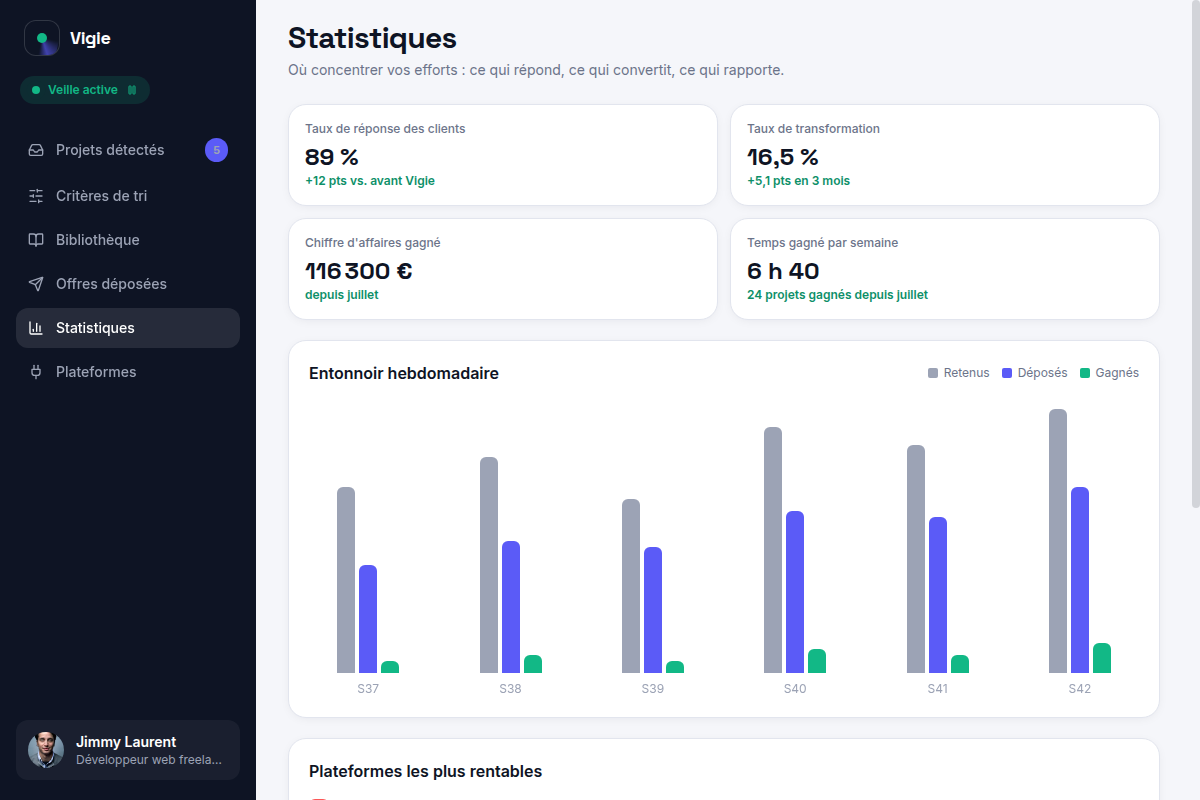Open the Plateformes page
The image size is (1200, 800).
pos(128,372)
